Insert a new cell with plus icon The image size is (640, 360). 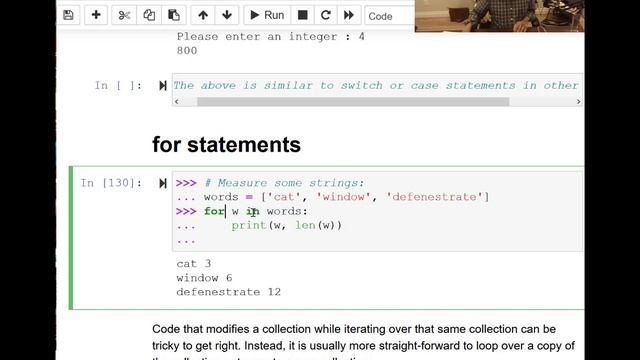pyautogui.click(x=96, y=15)
